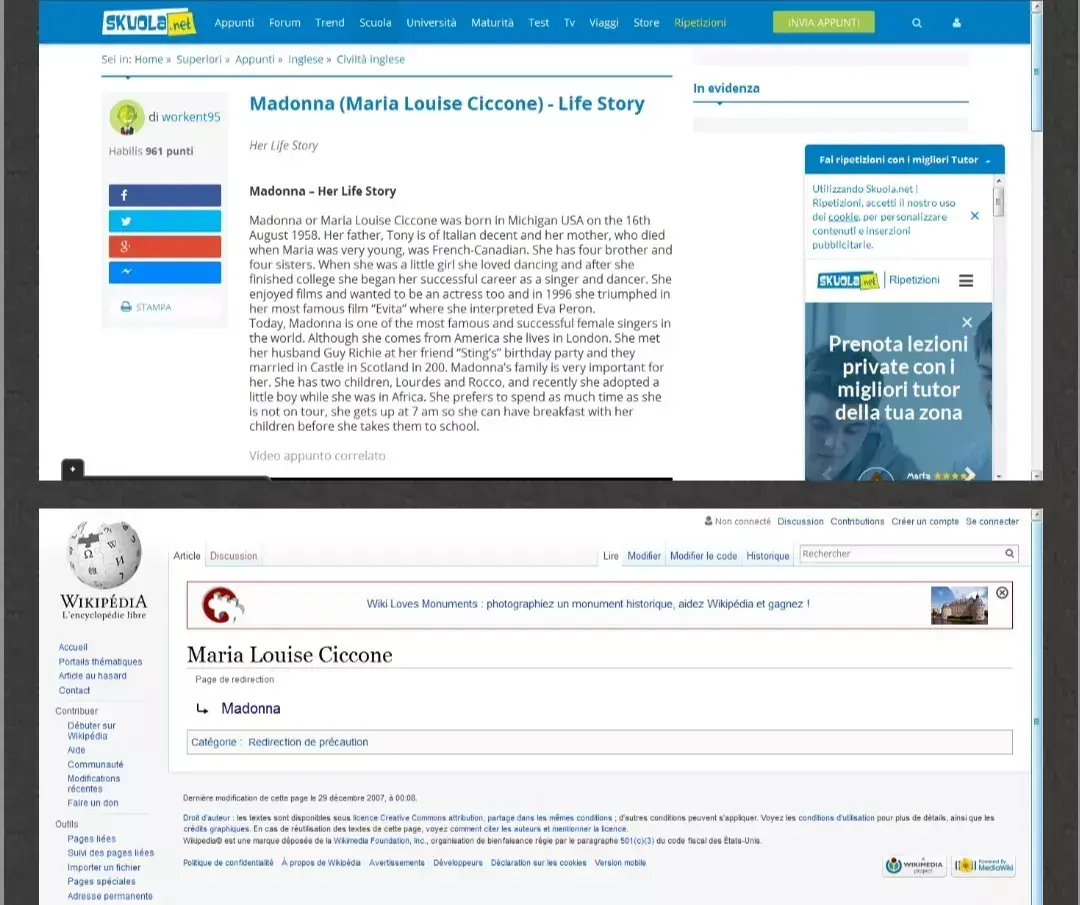
Task: Open search magnifier in Skuola header
Action: (917, 23)
